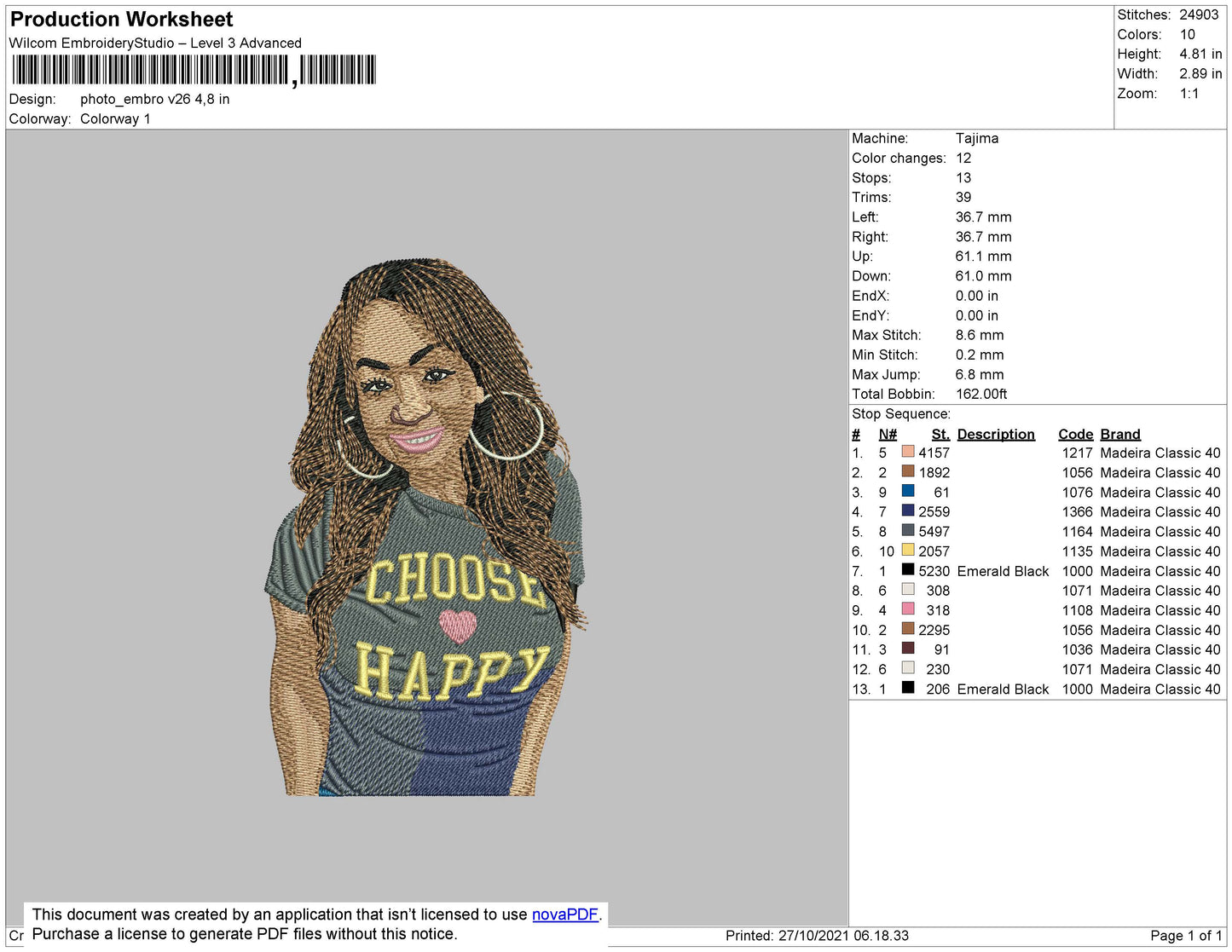
Task: Click the Colors value '10'
Action: (1188, 34)
